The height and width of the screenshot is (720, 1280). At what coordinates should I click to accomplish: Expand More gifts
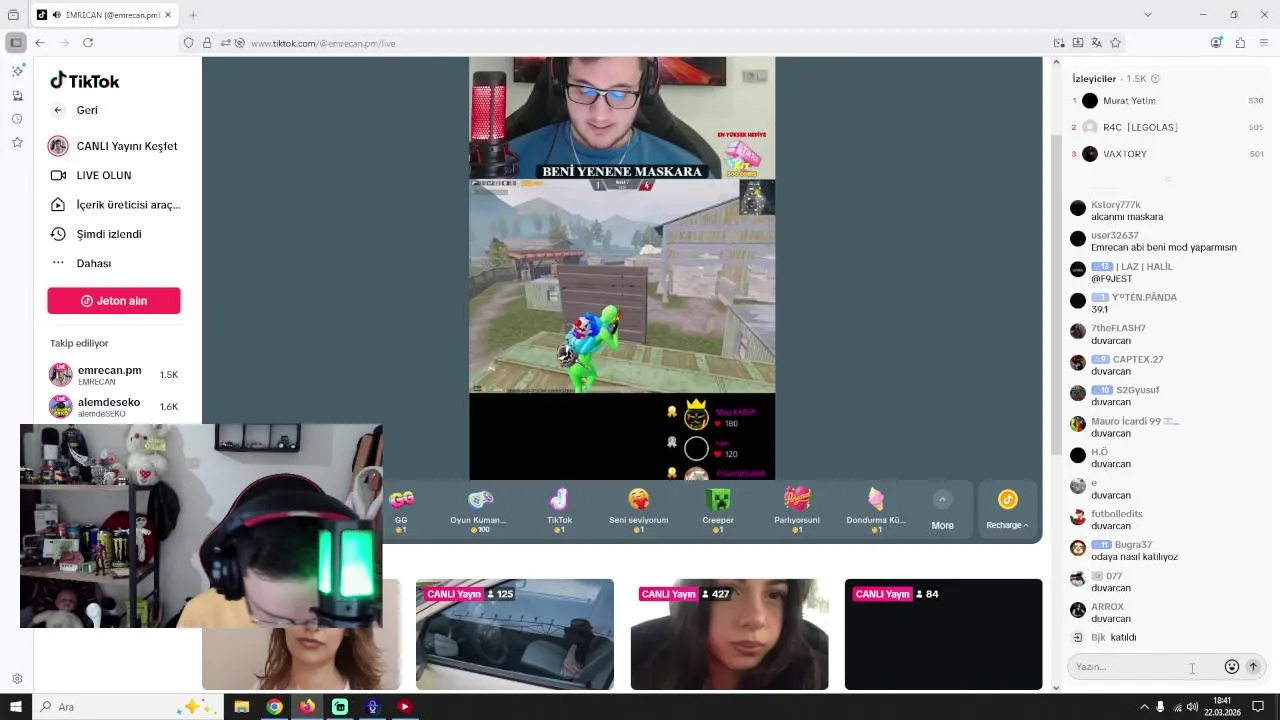click(942, 511)
